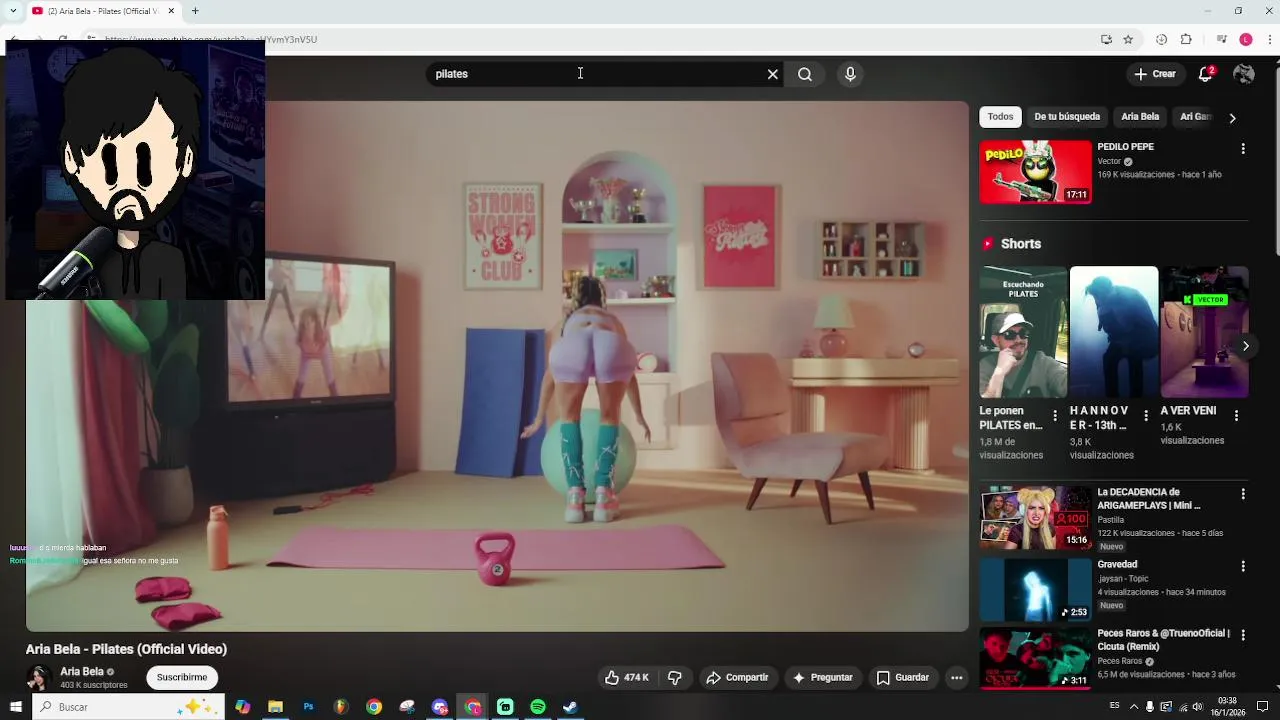Image resolution: width=1280 pixels, height=720 pixels.
Task: Open Chrome downloads icon
Action: 1161,40
